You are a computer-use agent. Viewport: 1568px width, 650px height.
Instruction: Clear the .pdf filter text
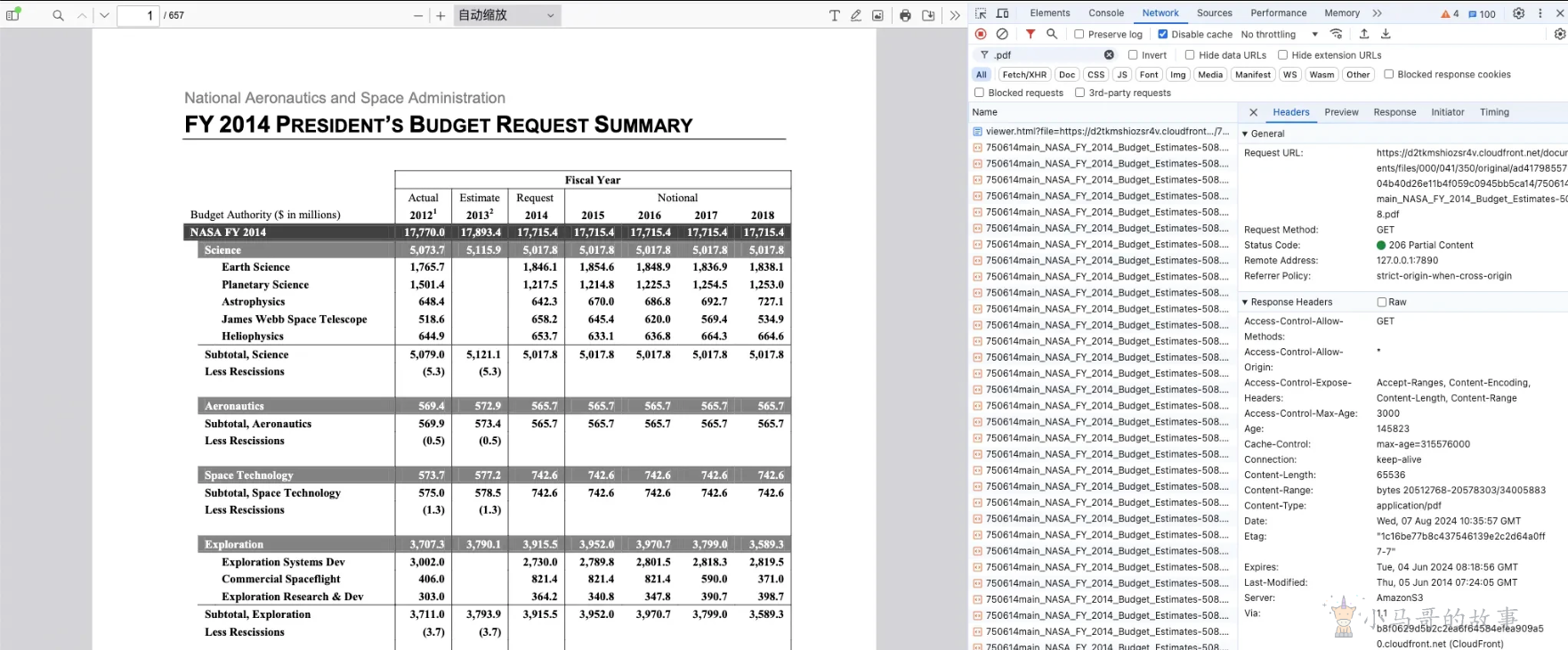[1109, 55]
